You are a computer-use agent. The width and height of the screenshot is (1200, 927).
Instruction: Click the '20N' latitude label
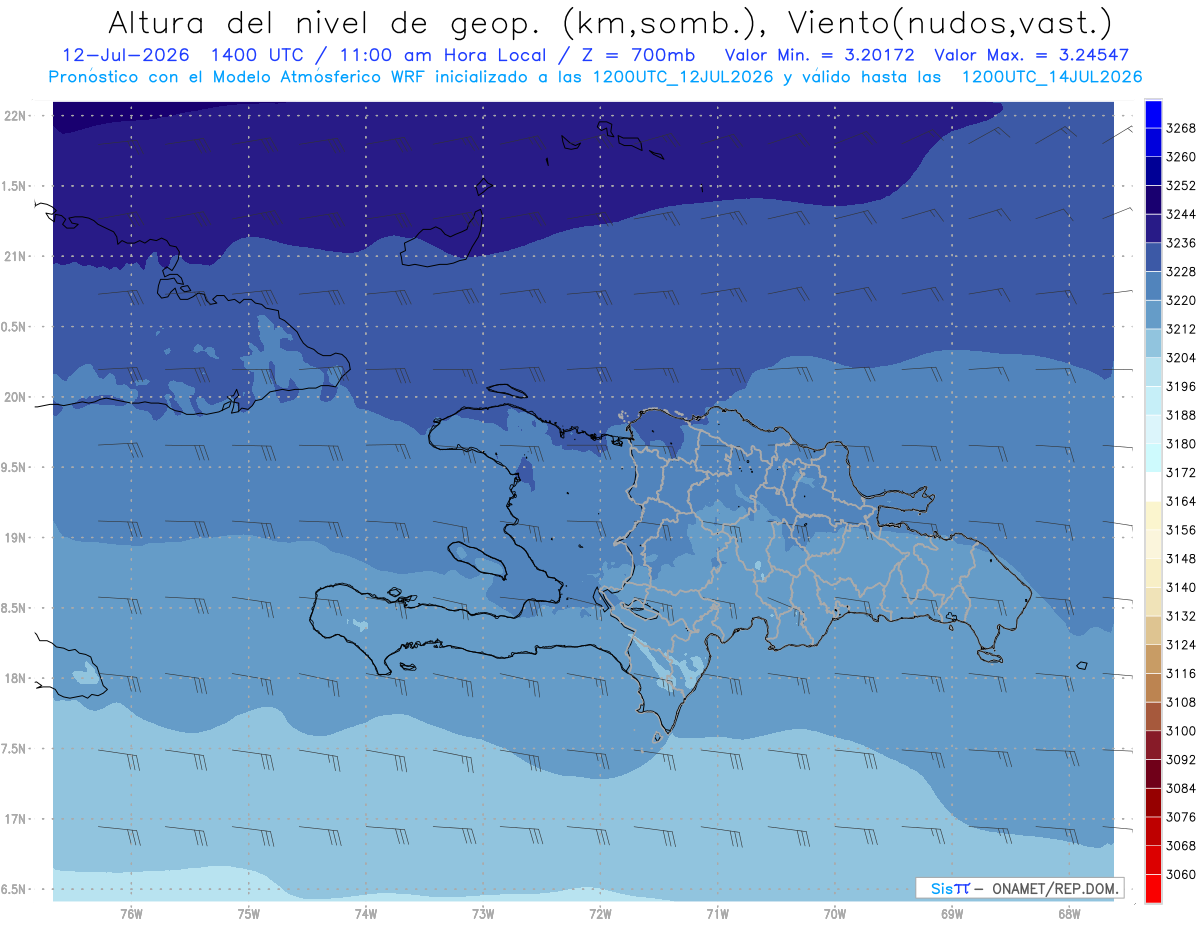coord(17,397)
